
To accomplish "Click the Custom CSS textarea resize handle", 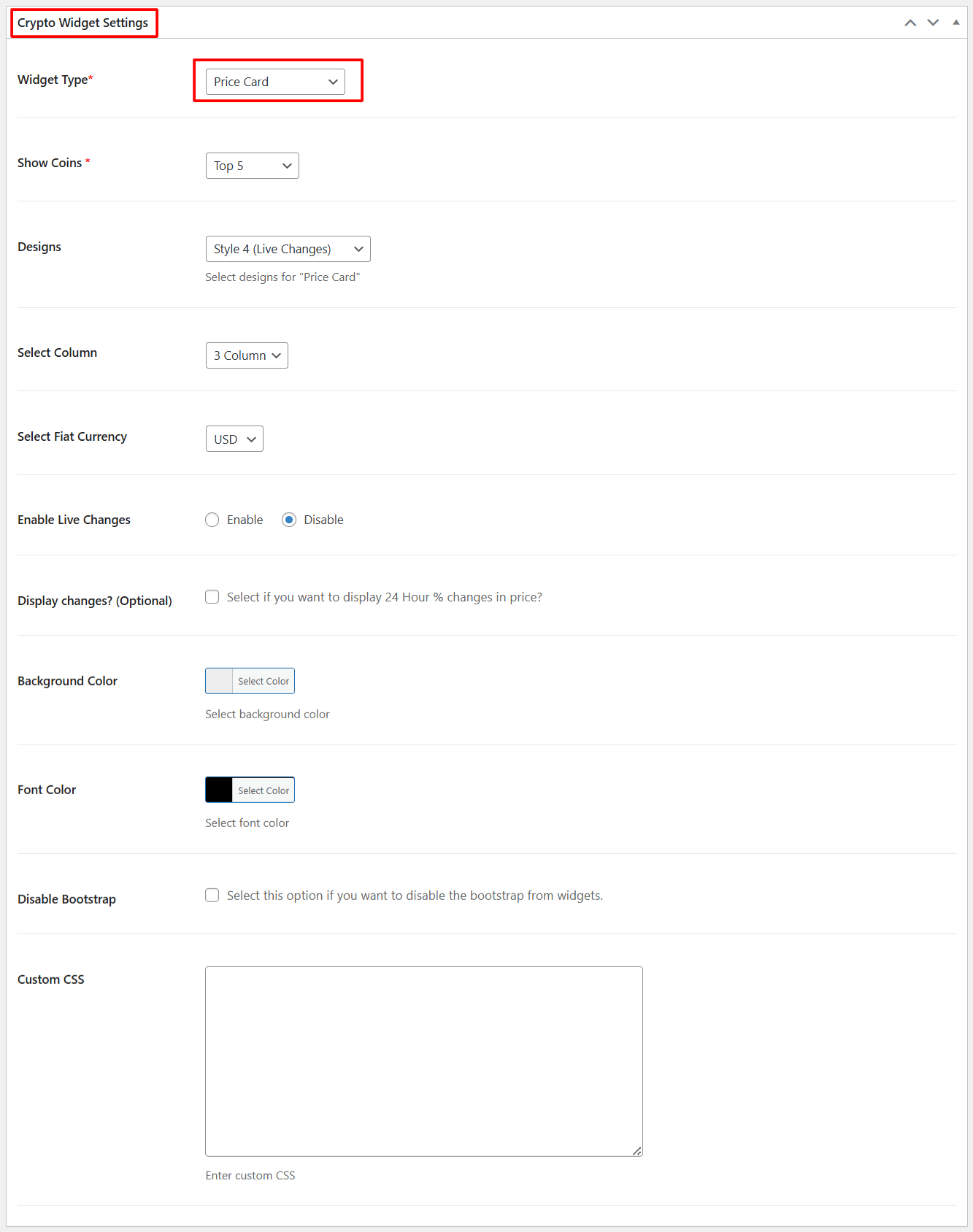I will click(x=637, y=1151).
